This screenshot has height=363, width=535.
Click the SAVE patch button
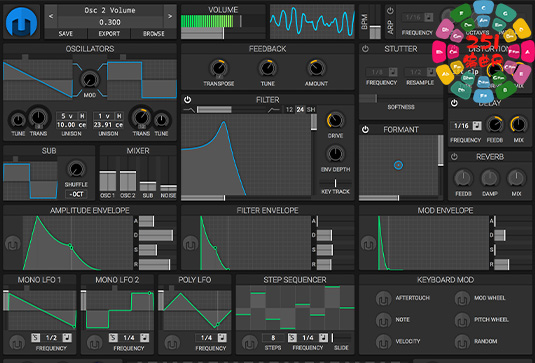[66, 33]
